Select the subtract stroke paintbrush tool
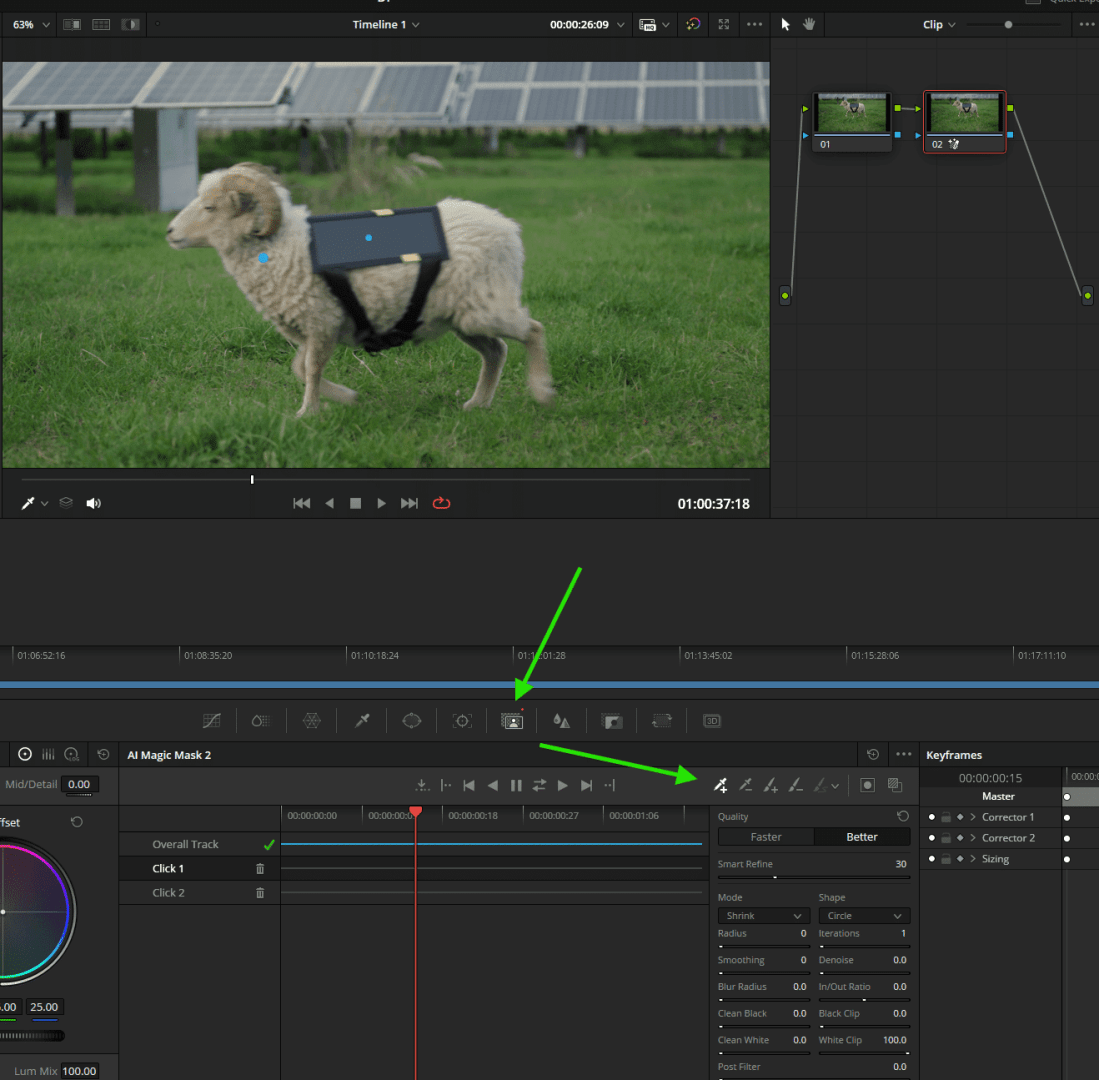The height and width of the screenshot is (1080, 1099). coord(793,785)
